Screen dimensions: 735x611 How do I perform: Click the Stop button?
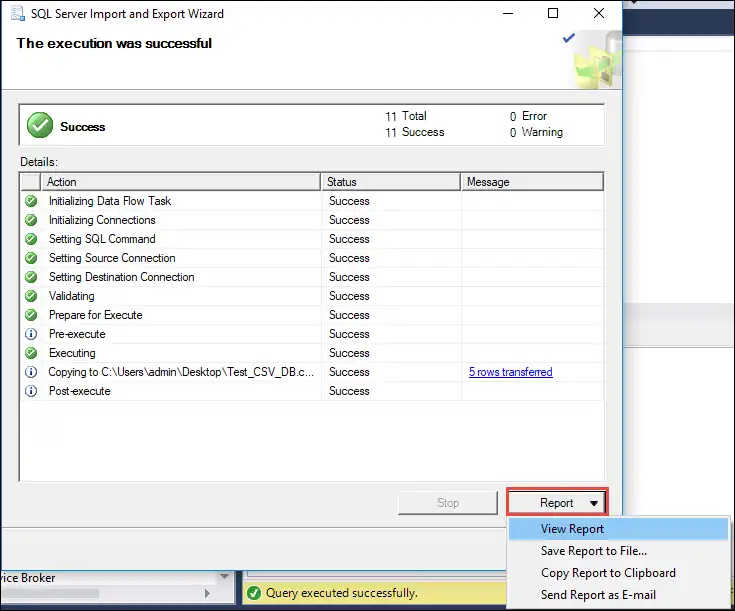pos(448,503)
